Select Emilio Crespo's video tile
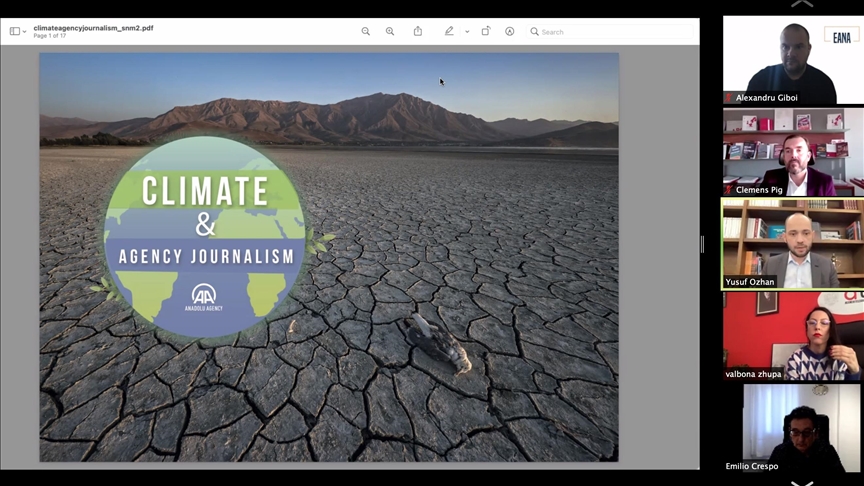The width and height of the screenshot is (864, 486). (x=793, y=428)
